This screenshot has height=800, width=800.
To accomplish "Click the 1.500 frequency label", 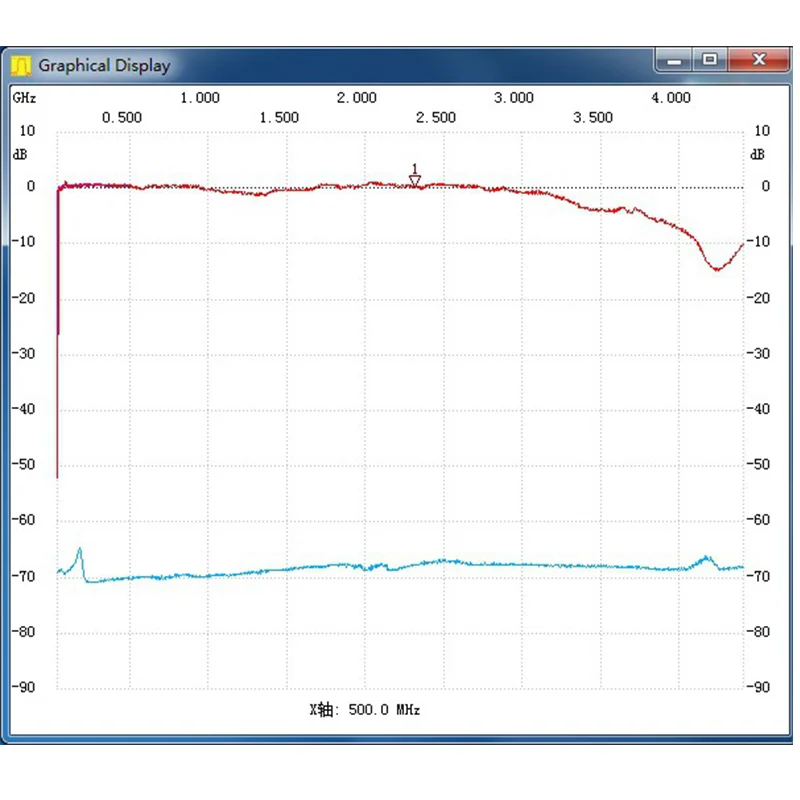I will click(279, 117).
